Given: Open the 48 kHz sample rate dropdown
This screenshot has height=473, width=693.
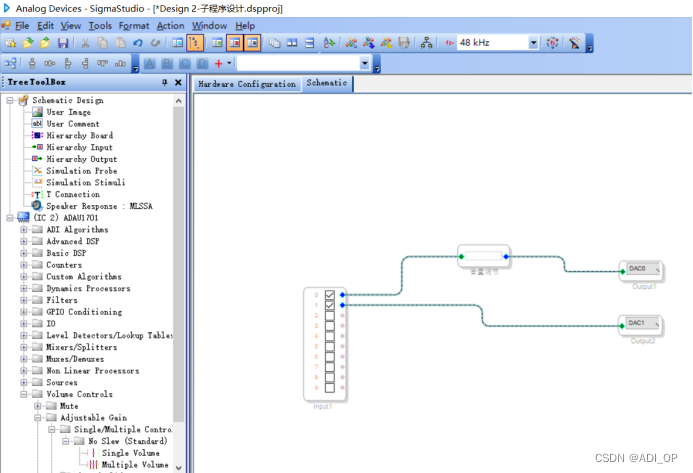Looking at the screenshot, I should pos(533,43).
